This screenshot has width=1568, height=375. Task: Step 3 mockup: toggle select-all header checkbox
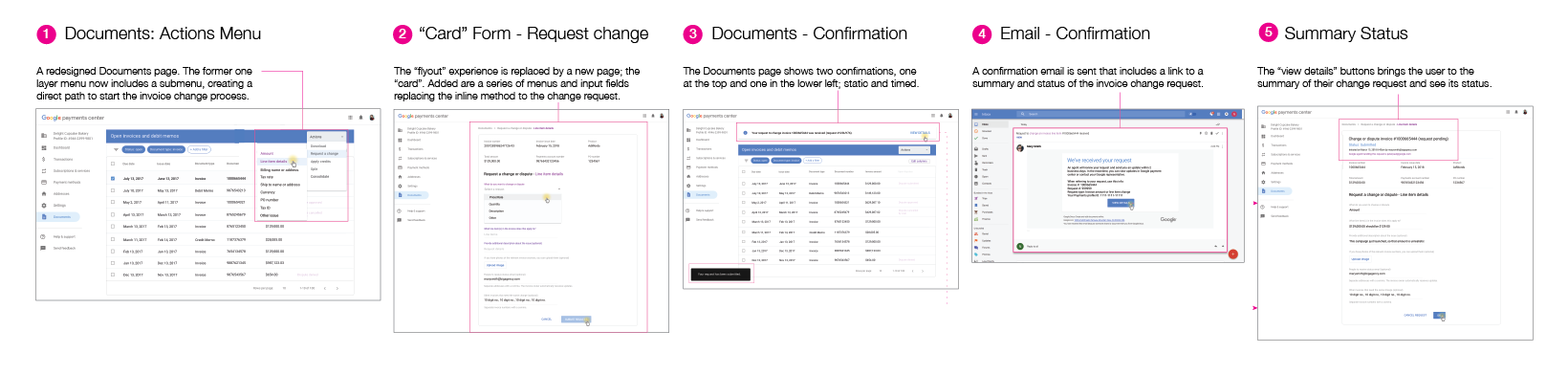pyautogui.click(x=744, y=171)
